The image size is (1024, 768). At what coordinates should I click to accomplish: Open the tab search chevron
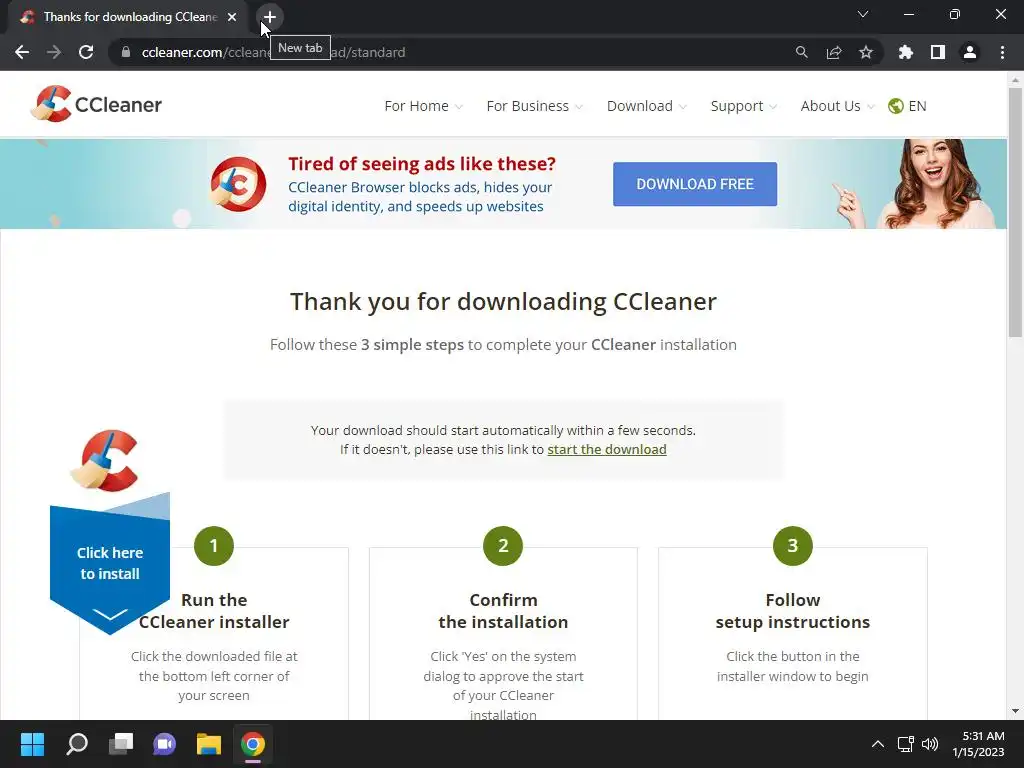(x=863, y=14)
